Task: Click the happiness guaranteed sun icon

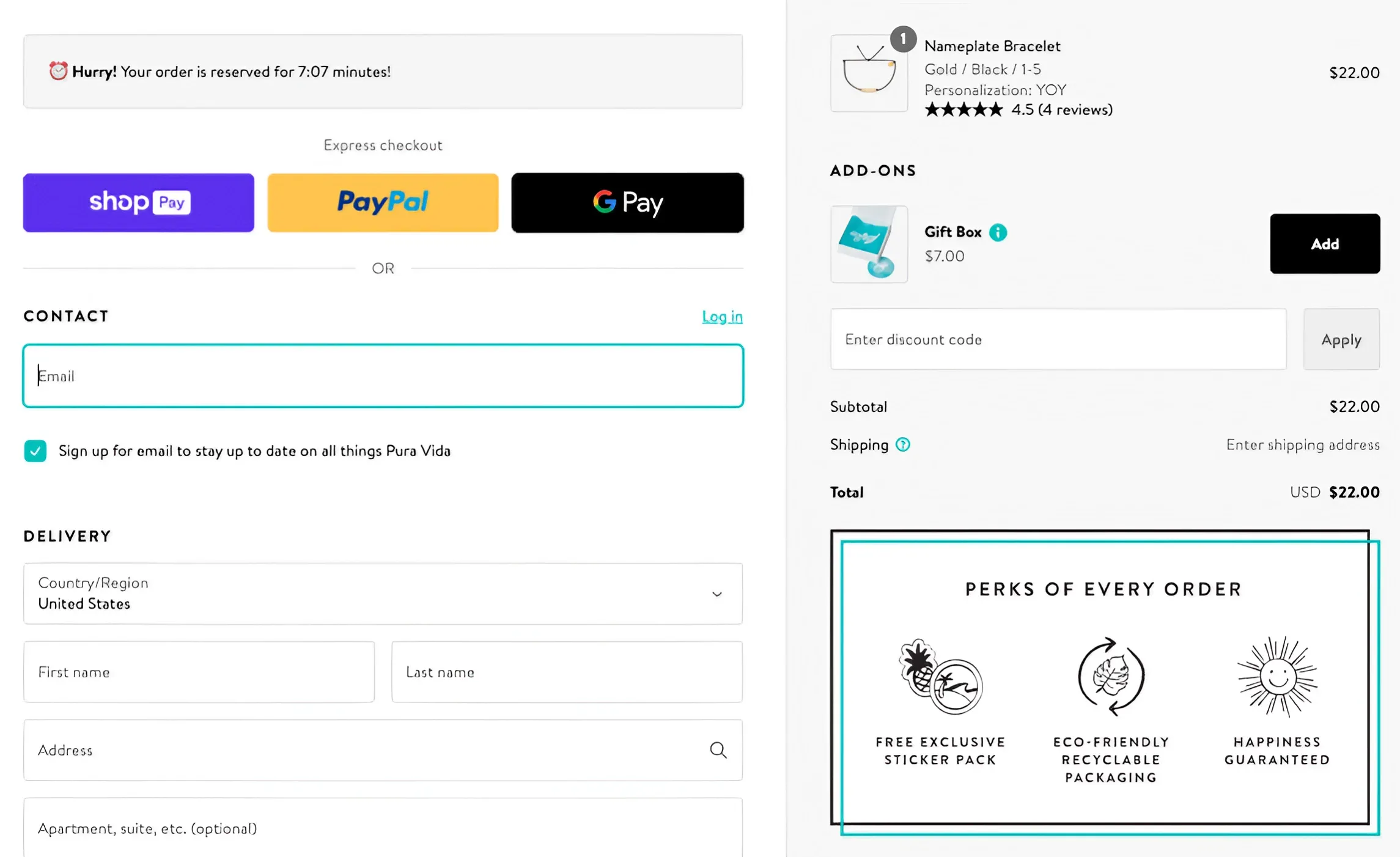Action: 1277,677
